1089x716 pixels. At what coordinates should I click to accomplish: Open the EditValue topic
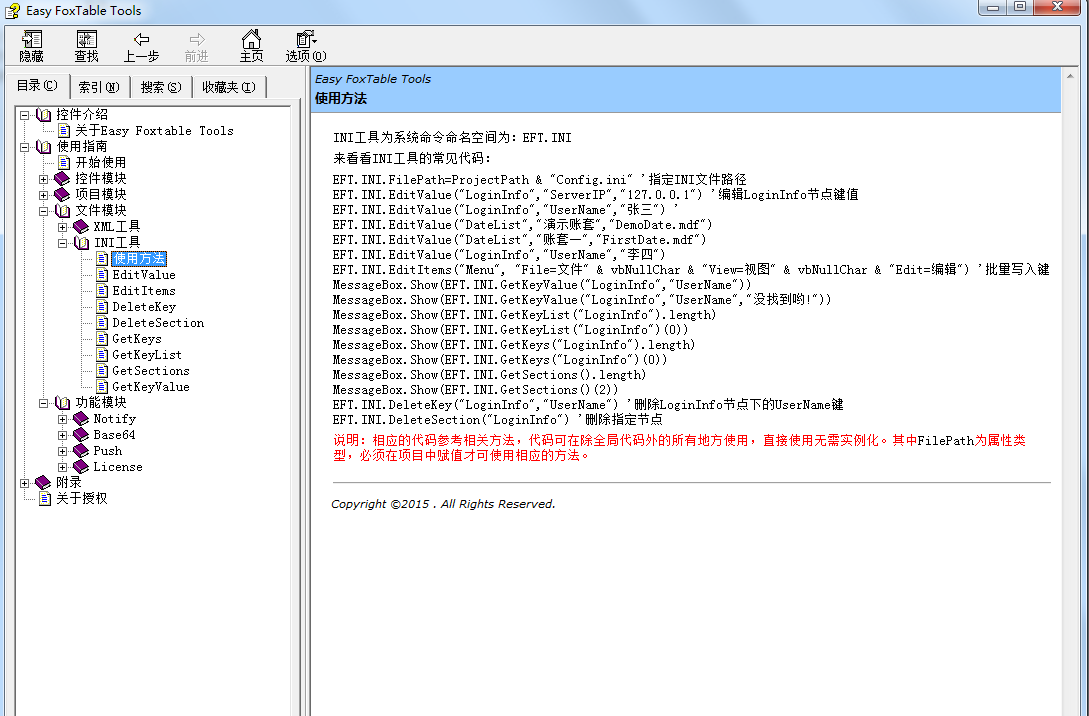[144, 274]
